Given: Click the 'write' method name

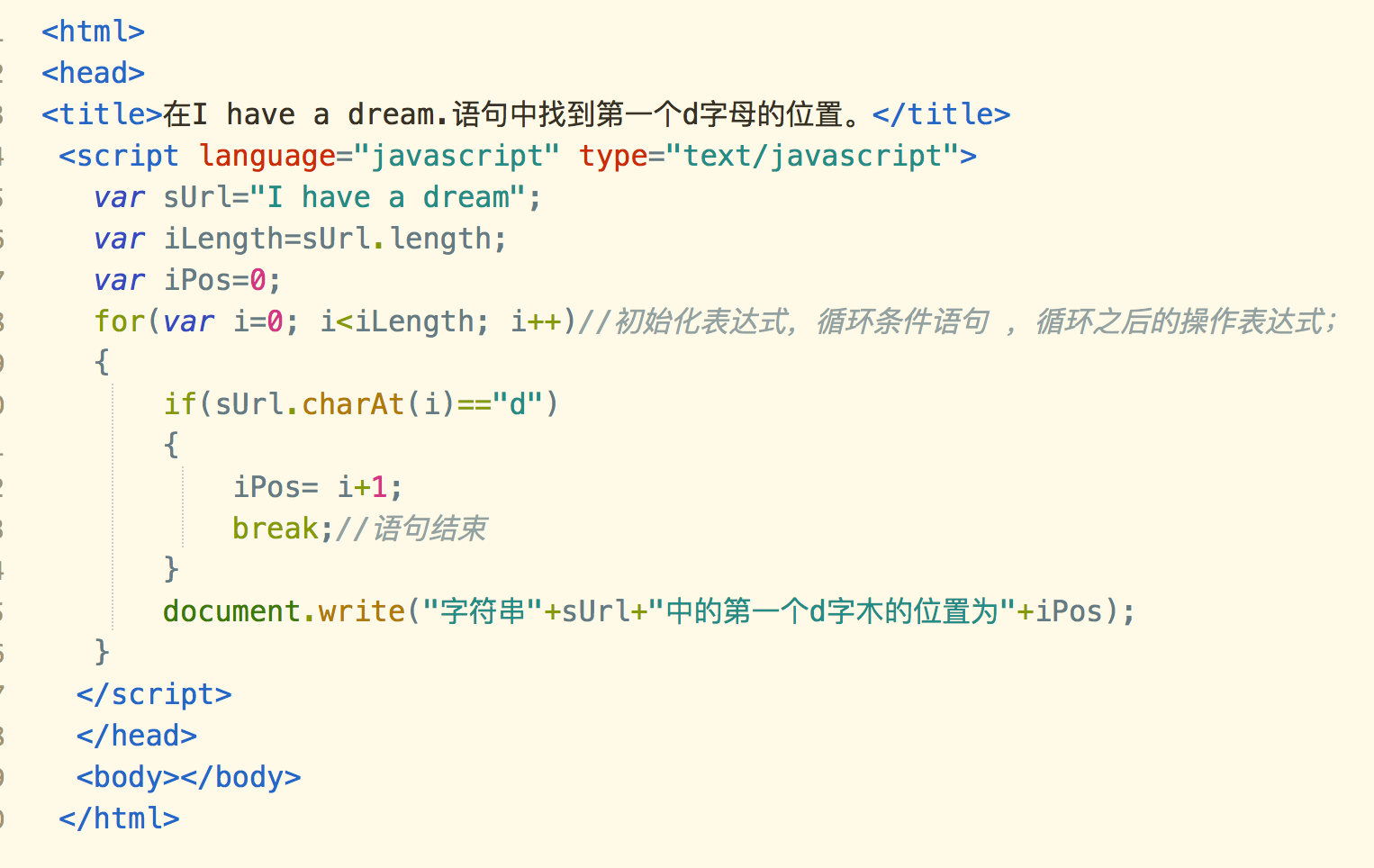Looking at the screenshot, I should point(361,611).
